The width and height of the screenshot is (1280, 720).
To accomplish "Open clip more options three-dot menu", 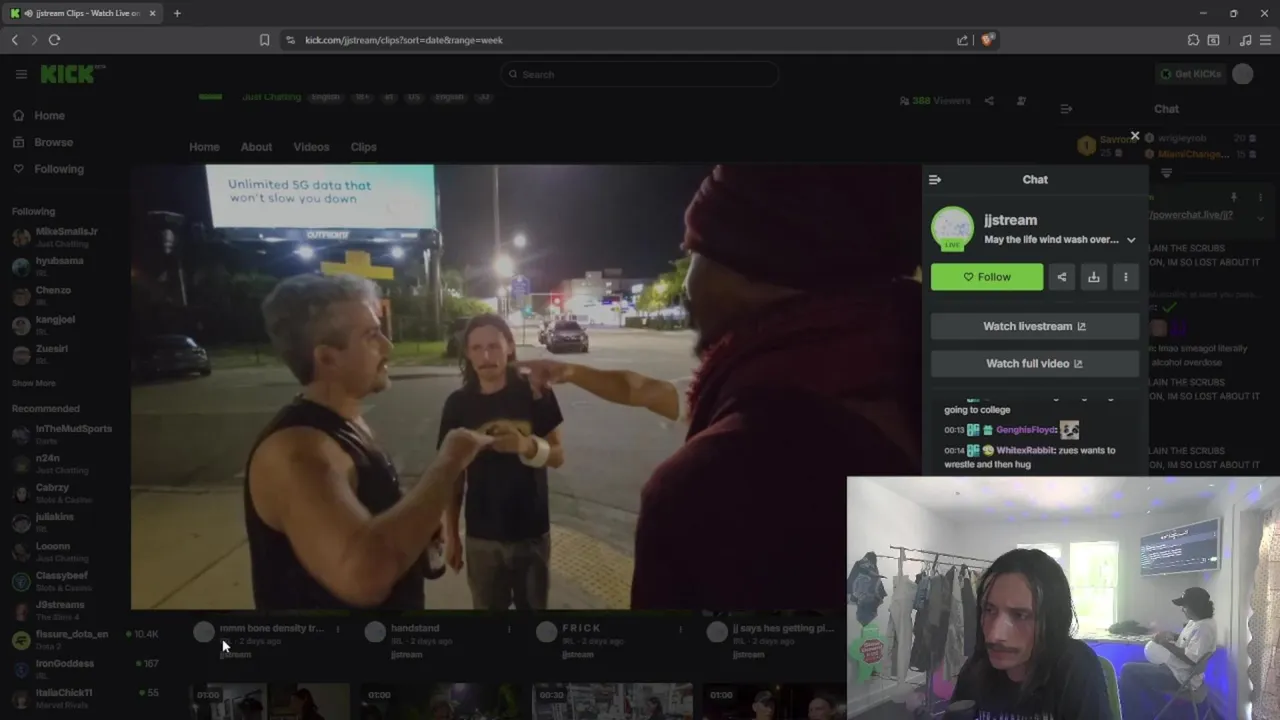I will click(x=1126, y=277).
